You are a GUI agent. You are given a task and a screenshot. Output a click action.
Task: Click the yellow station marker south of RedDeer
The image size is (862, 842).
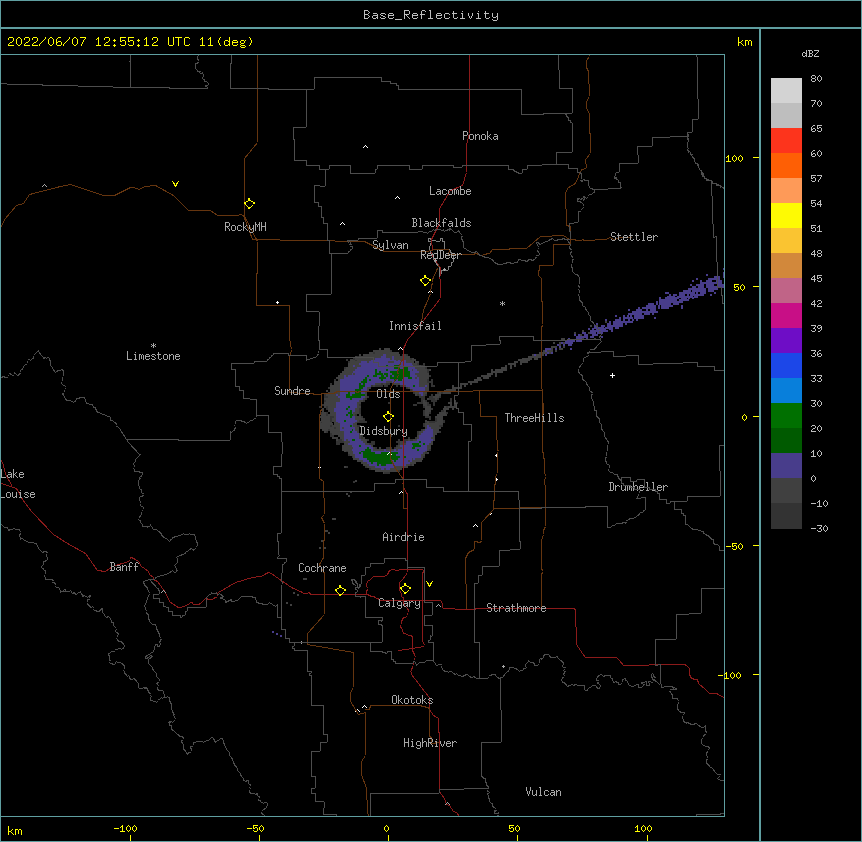point(425,281)
